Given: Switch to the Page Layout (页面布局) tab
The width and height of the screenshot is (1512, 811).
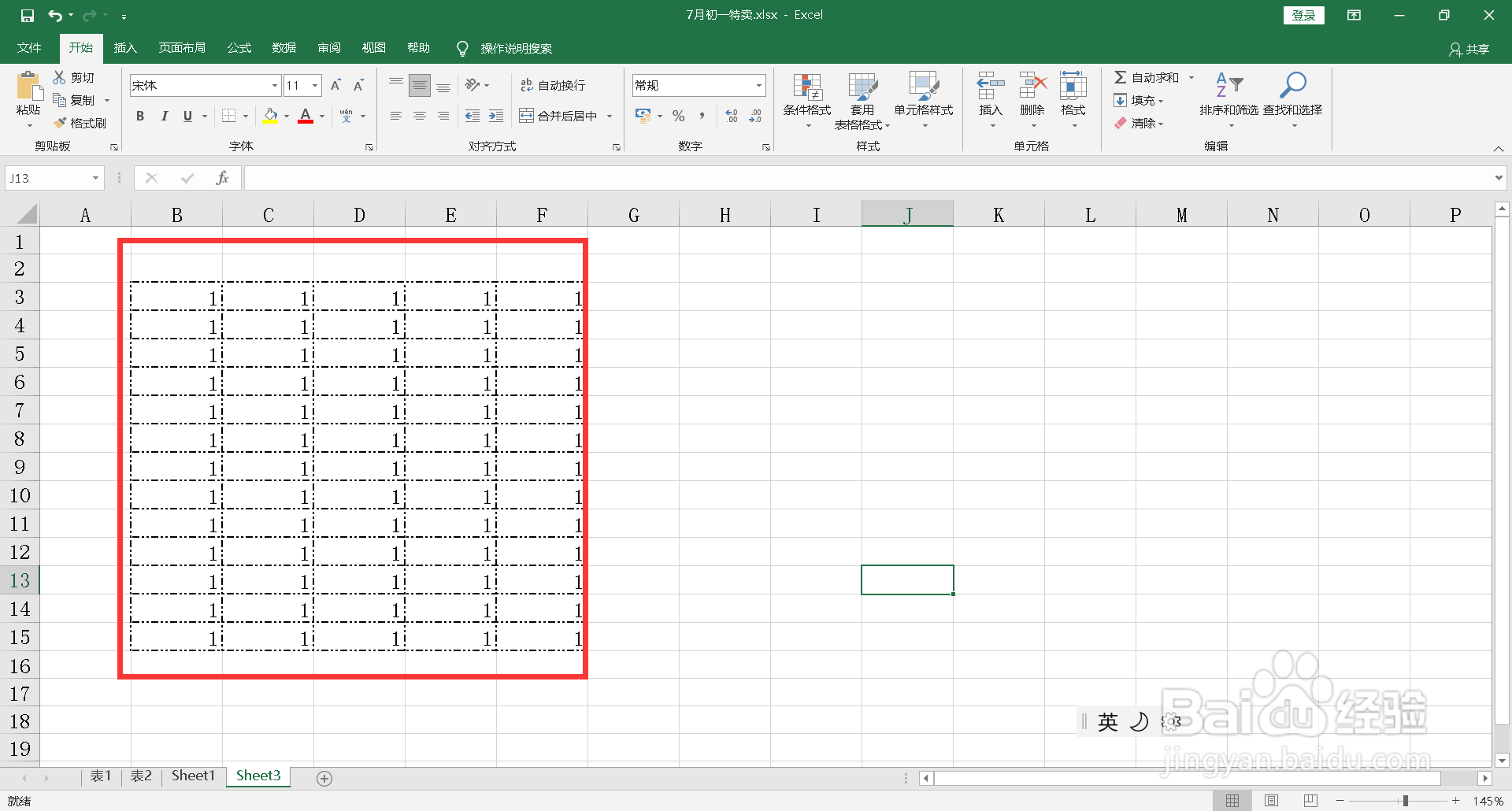Looking at the screenshot, I should tap(182, 48).
